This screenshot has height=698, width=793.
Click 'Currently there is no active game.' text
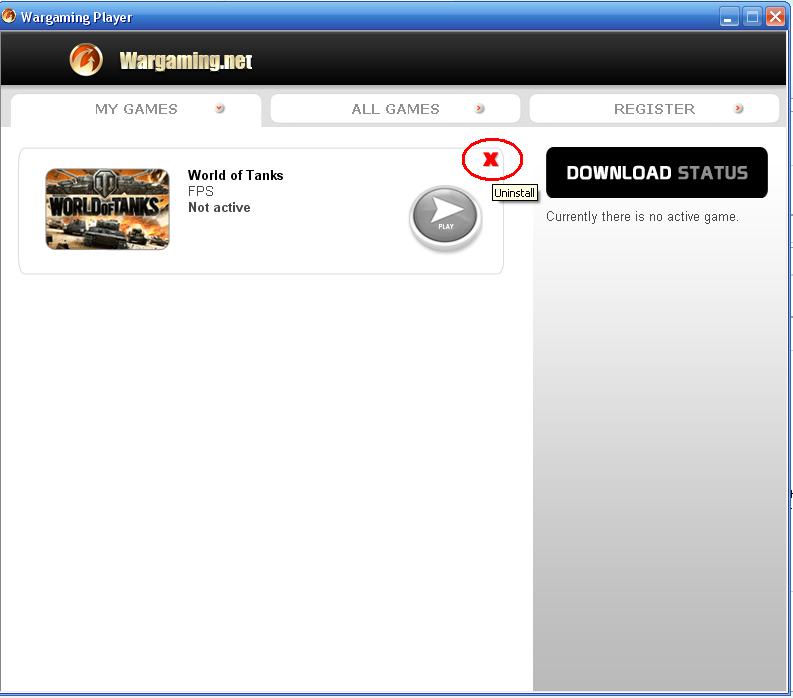[x=642, y=216]
